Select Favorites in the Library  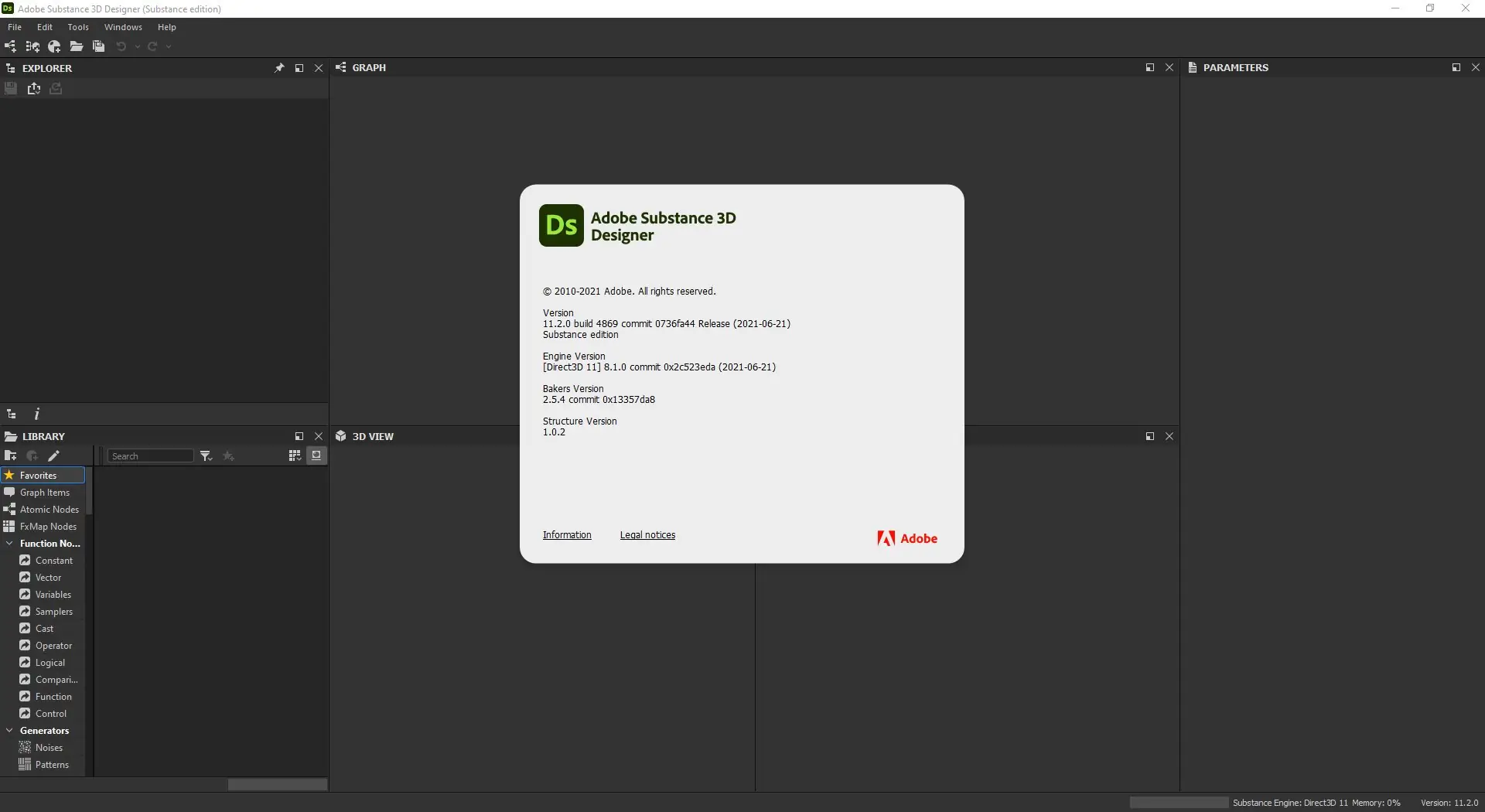43,476
